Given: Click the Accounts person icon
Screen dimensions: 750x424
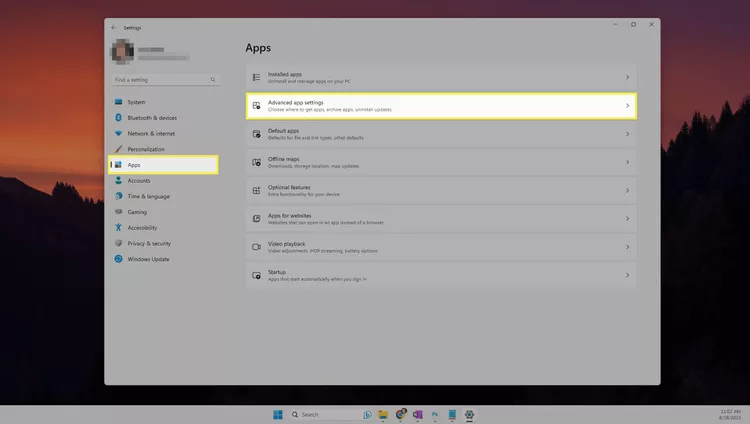Looking at the screenshot, I should (x=118, y=180).
